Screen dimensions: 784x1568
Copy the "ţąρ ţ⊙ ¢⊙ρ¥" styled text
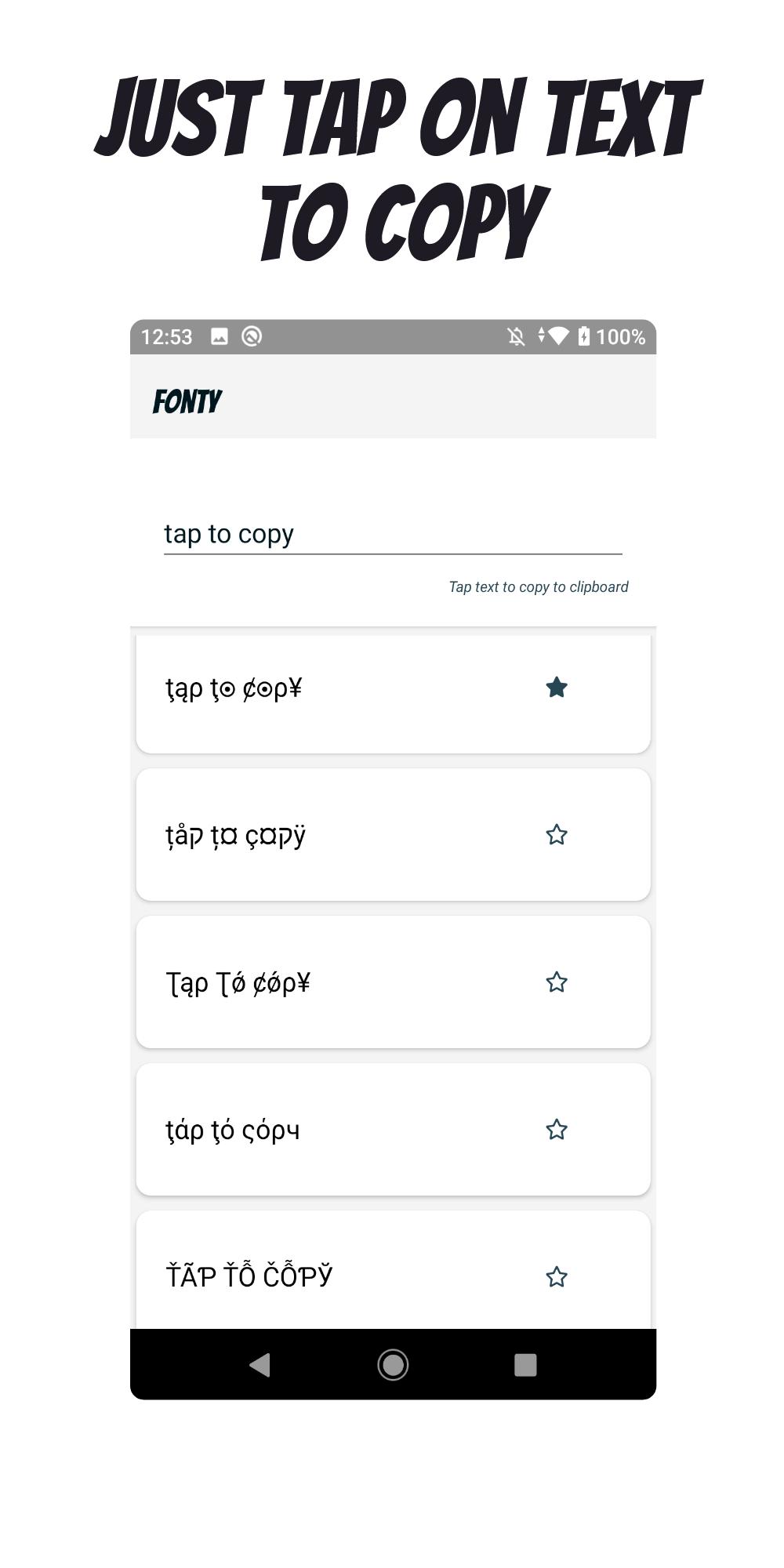point(234,689)
